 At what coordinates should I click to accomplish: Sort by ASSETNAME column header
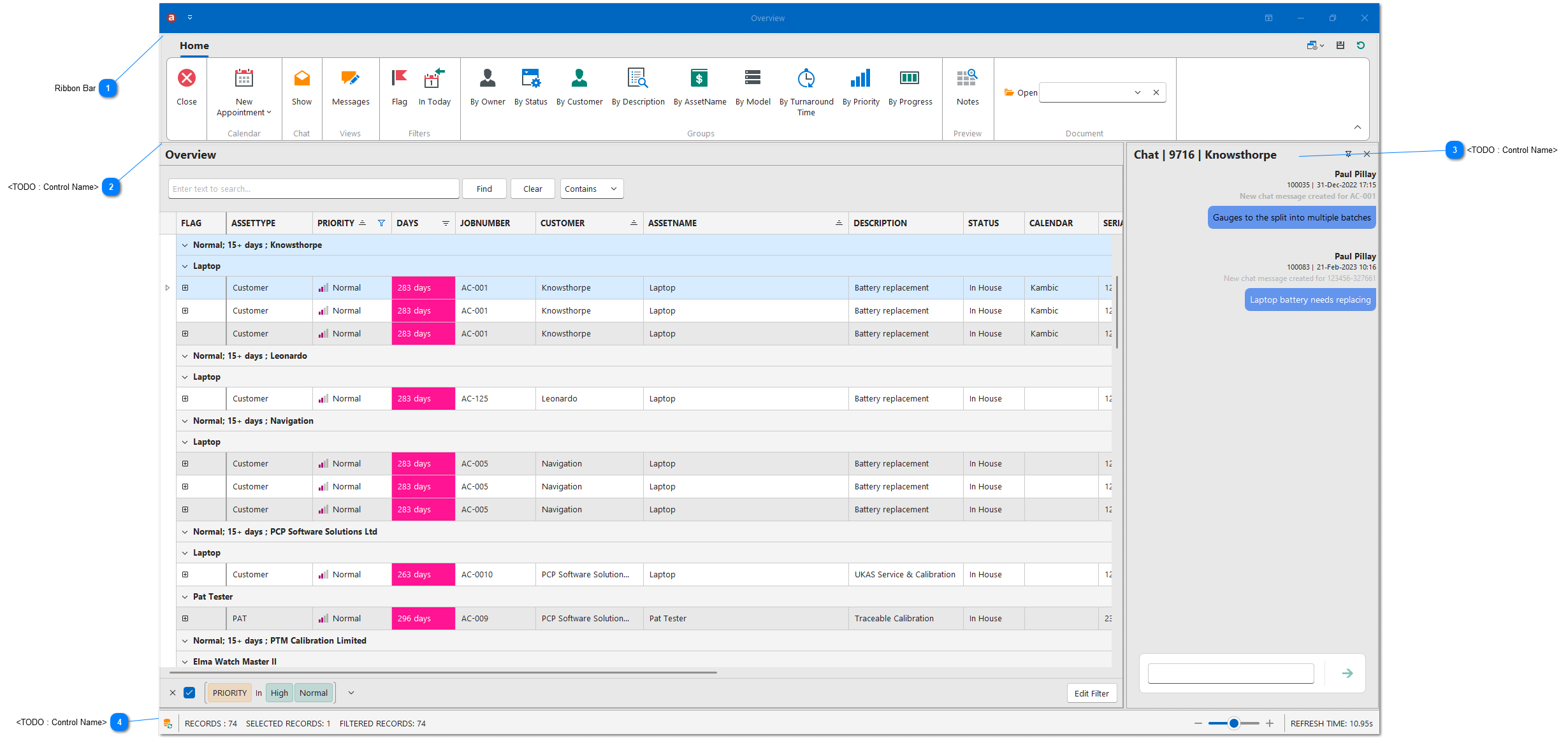tap(746, 223)
